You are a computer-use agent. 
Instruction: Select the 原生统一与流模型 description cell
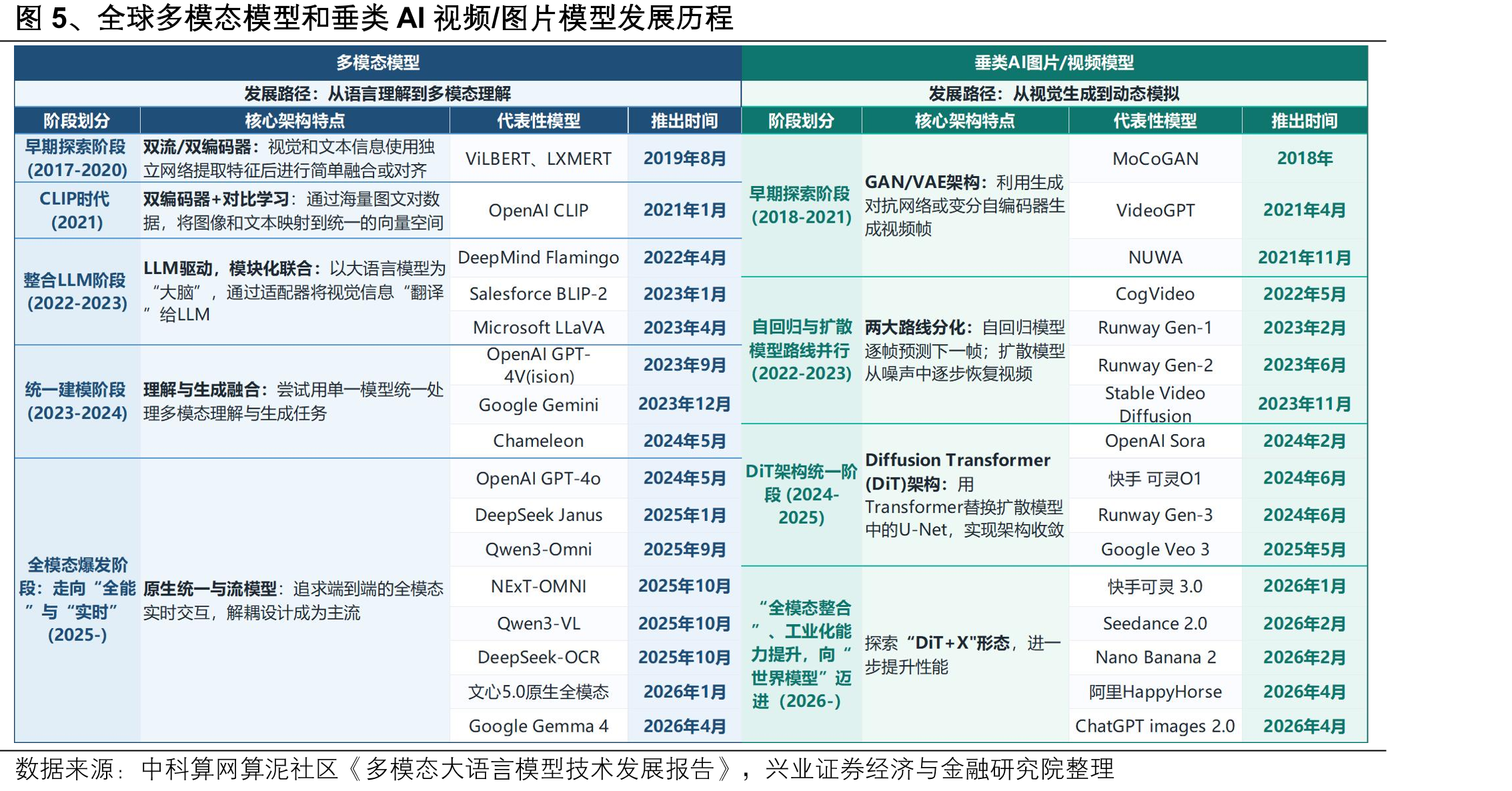coord(295,600)
